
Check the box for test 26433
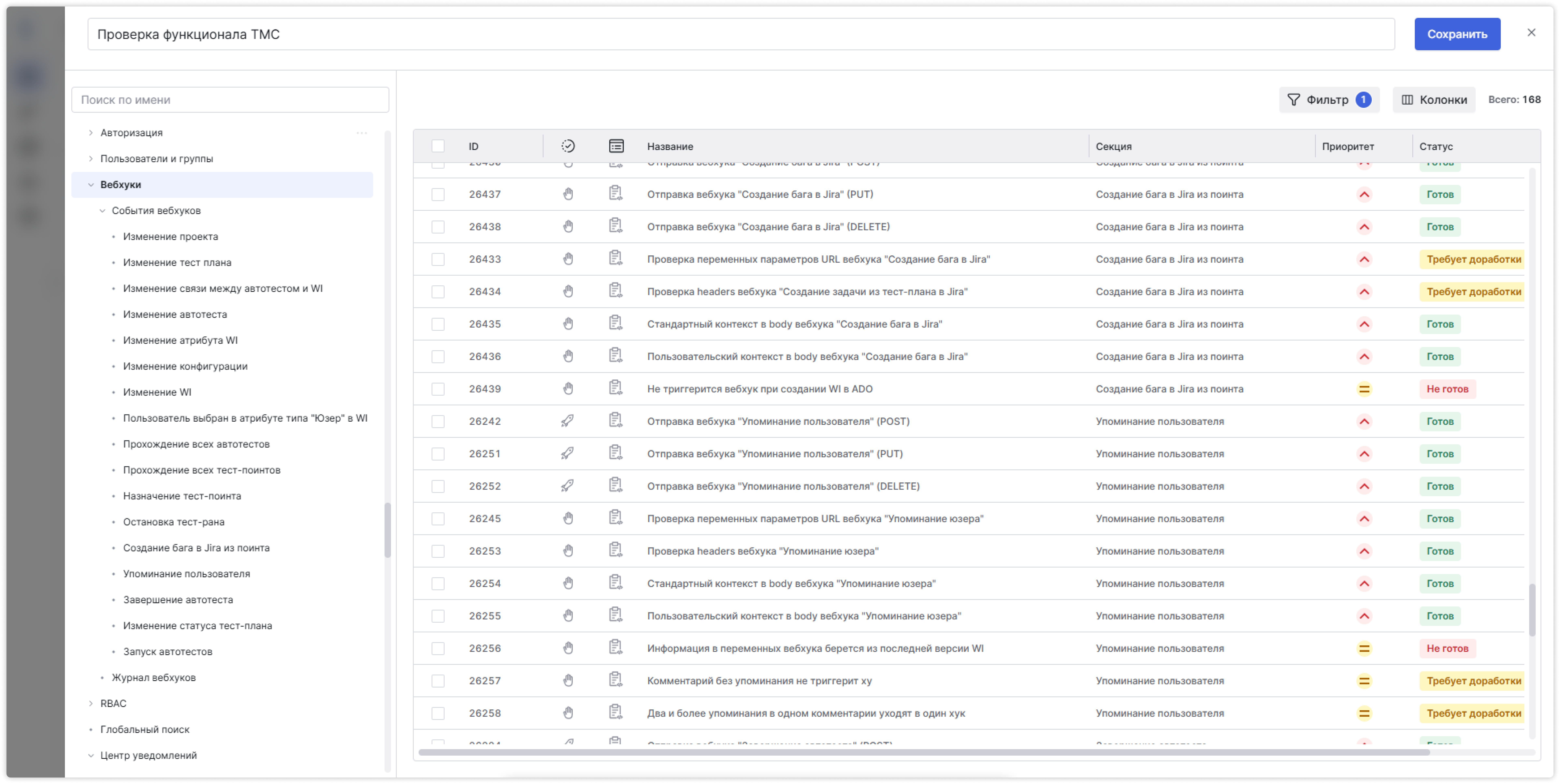pos(438,259)
